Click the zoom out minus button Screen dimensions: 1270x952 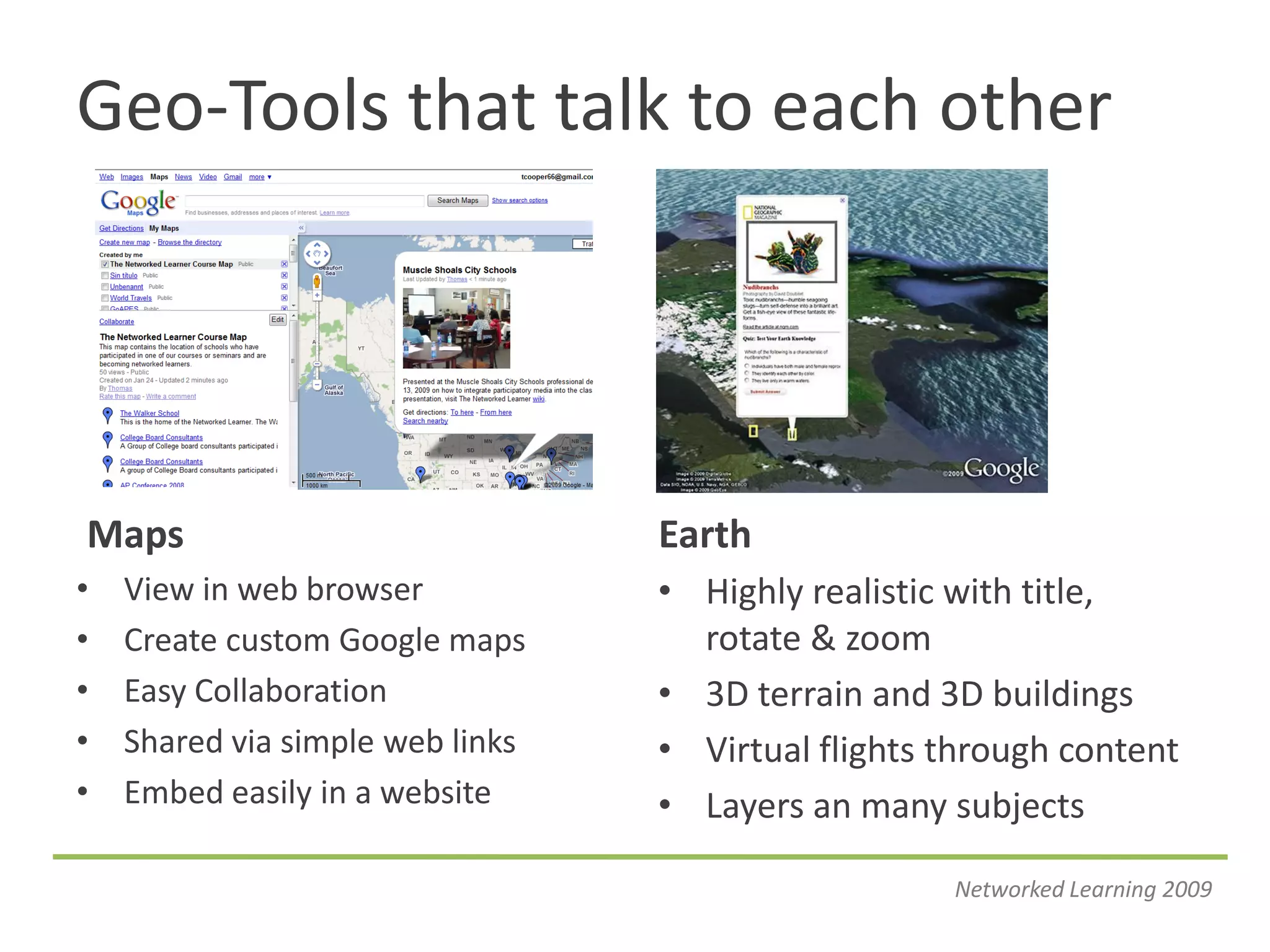(x=317, y=386)
